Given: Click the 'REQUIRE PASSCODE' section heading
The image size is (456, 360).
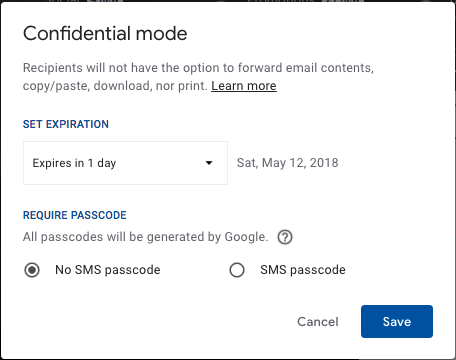Looking at the screenshot, I should point(75,215).
